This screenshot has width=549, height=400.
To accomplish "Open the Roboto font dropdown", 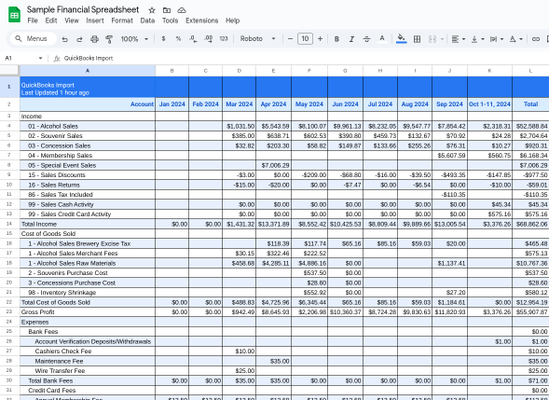I will click(258, 39).
